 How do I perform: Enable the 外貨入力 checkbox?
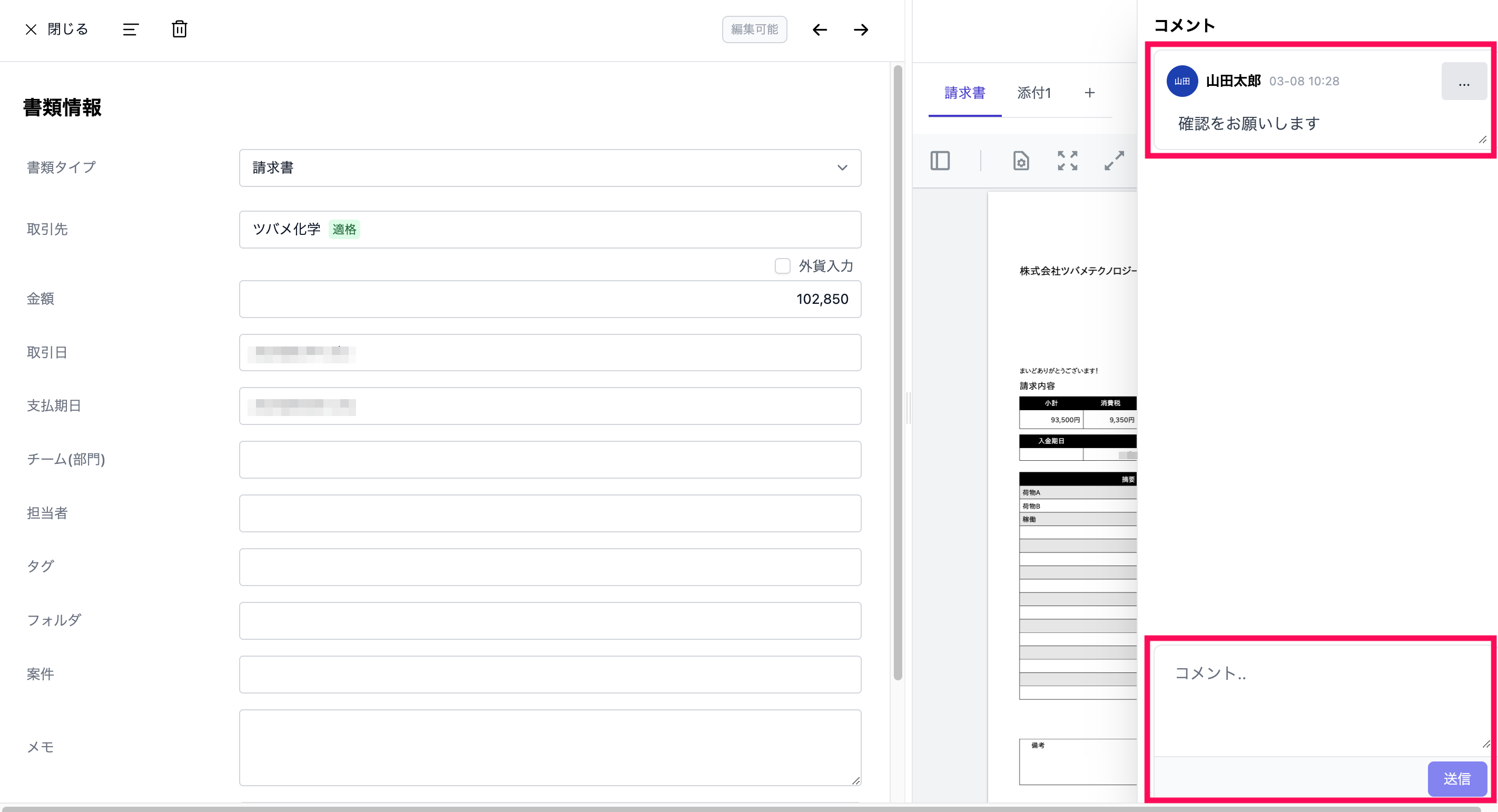tap(782, 265)
